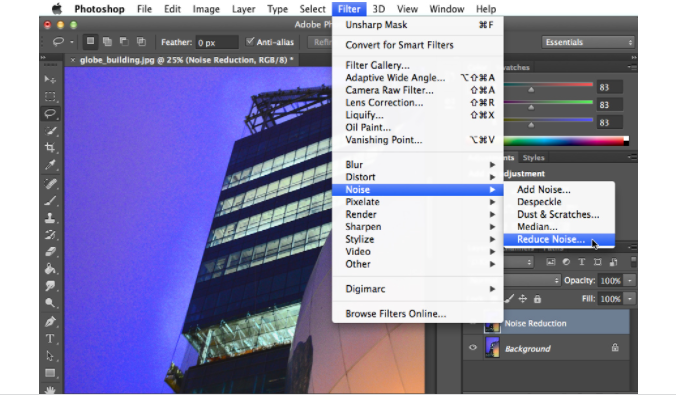Filter layers by adjustment layer icon

[566, 262]
